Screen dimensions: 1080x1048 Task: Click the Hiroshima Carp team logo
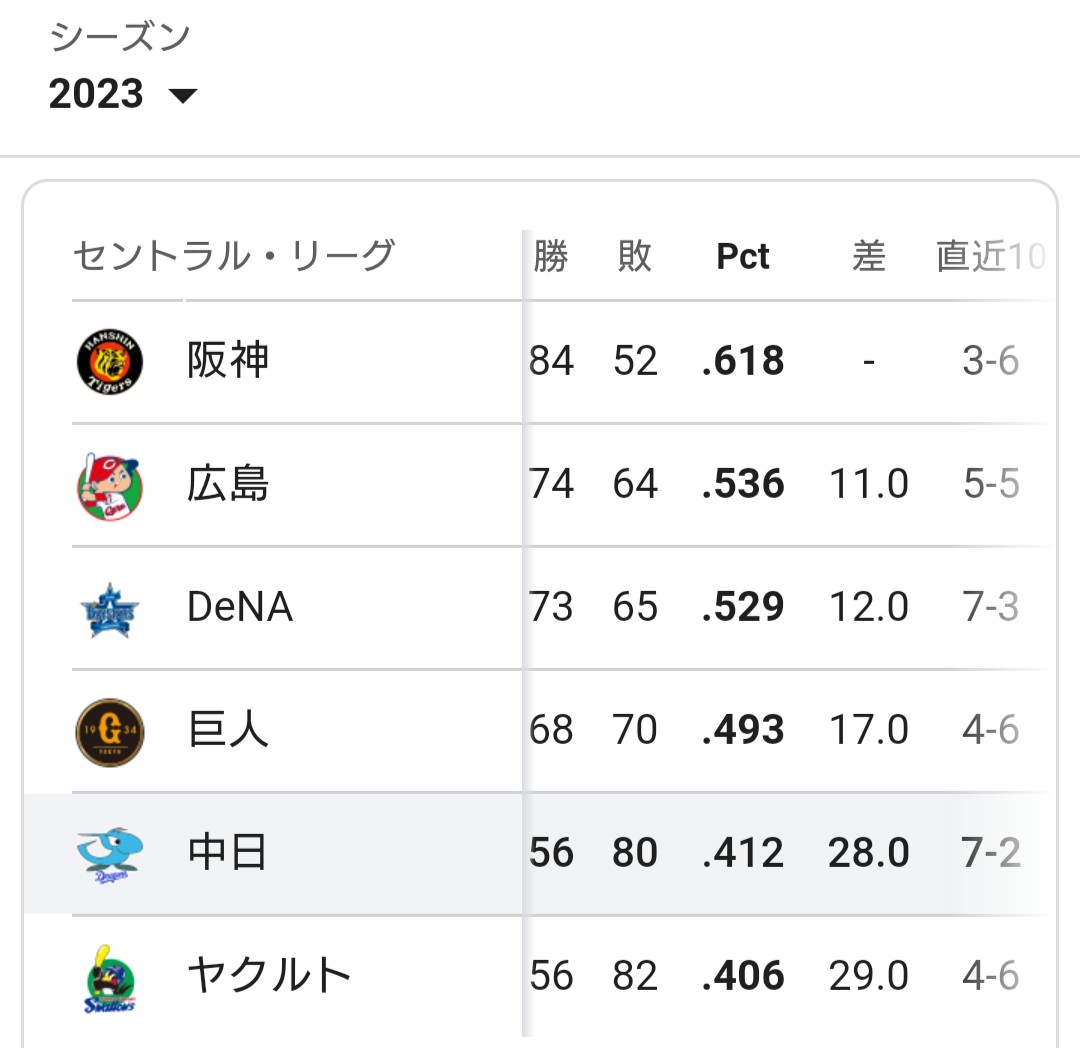110,485
